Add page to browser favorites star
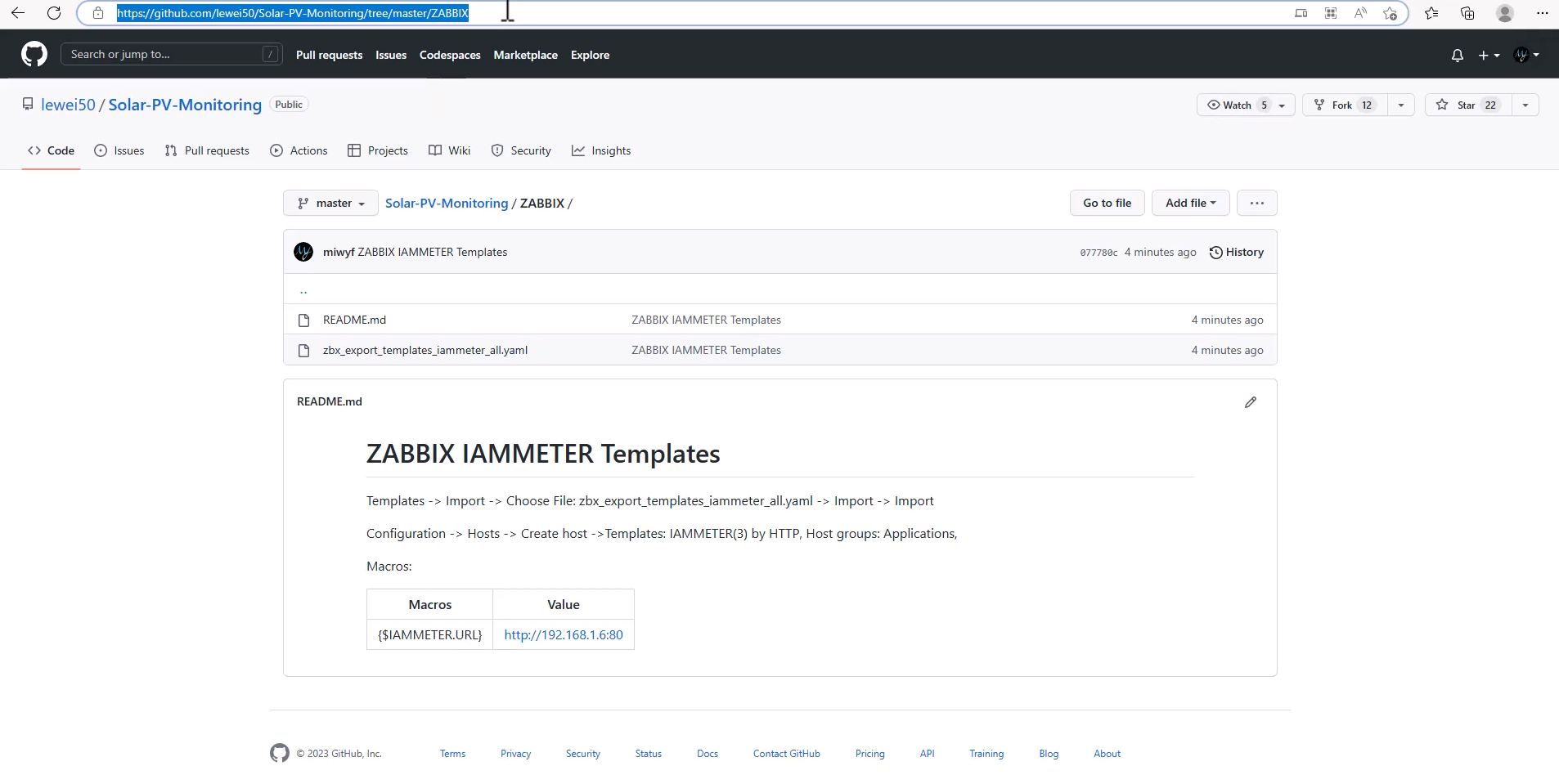This screenshot has height=784, width=1559. pos(1390,13)
